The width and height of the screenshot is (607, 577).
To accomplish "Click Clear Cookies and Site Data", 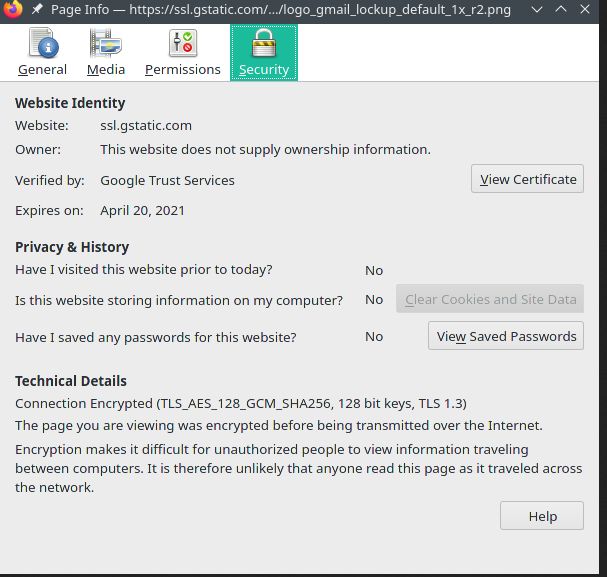I will pyautogui.click(x=490, y=299).
